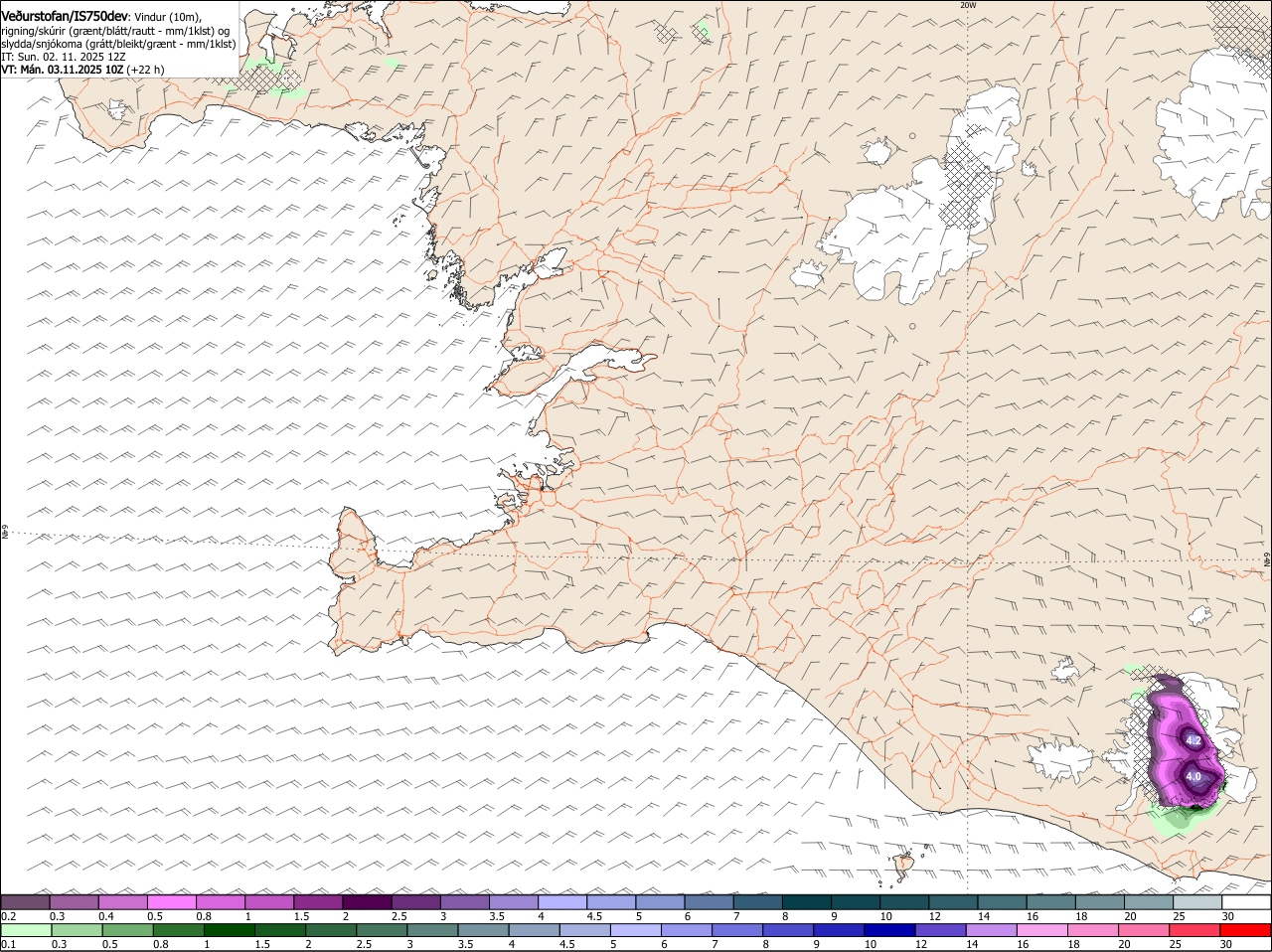
Task: Click bottom-row red swatch right of 30
Action: (1247, 930)
